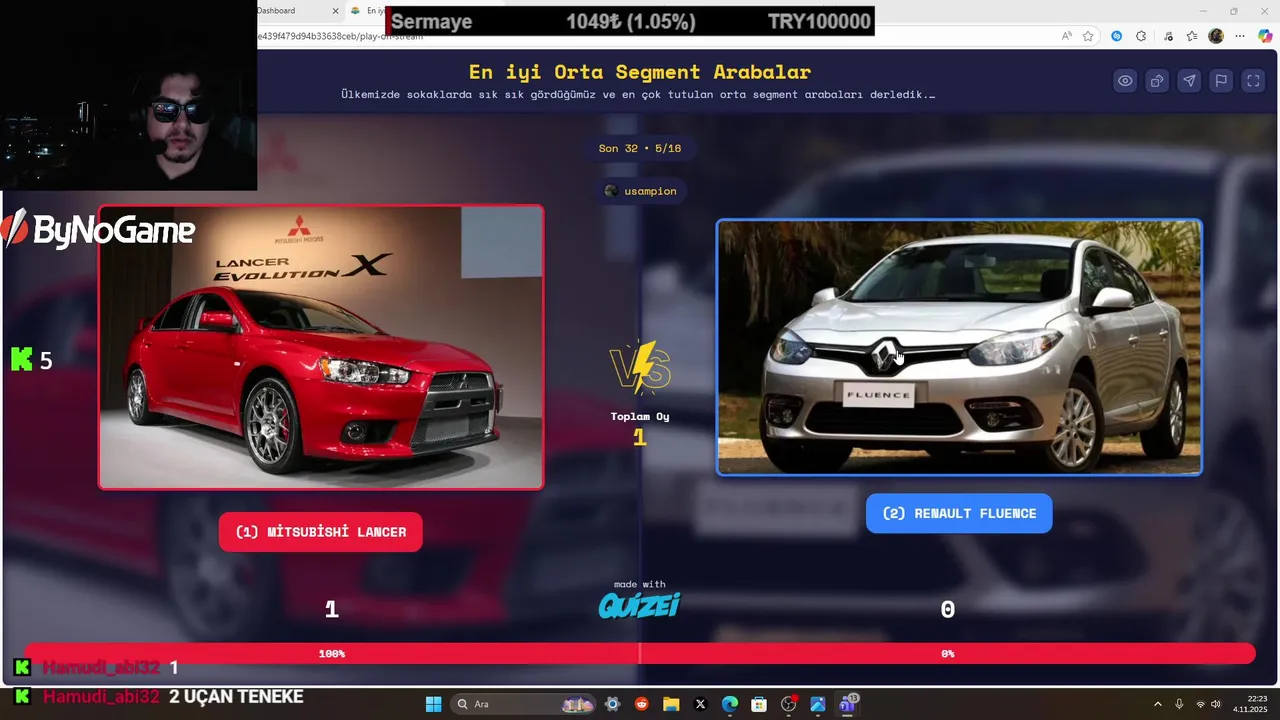1280x720 pixels.
Task: Click the Son 32 • 5/16 round badge
Action: pos(640,148)
